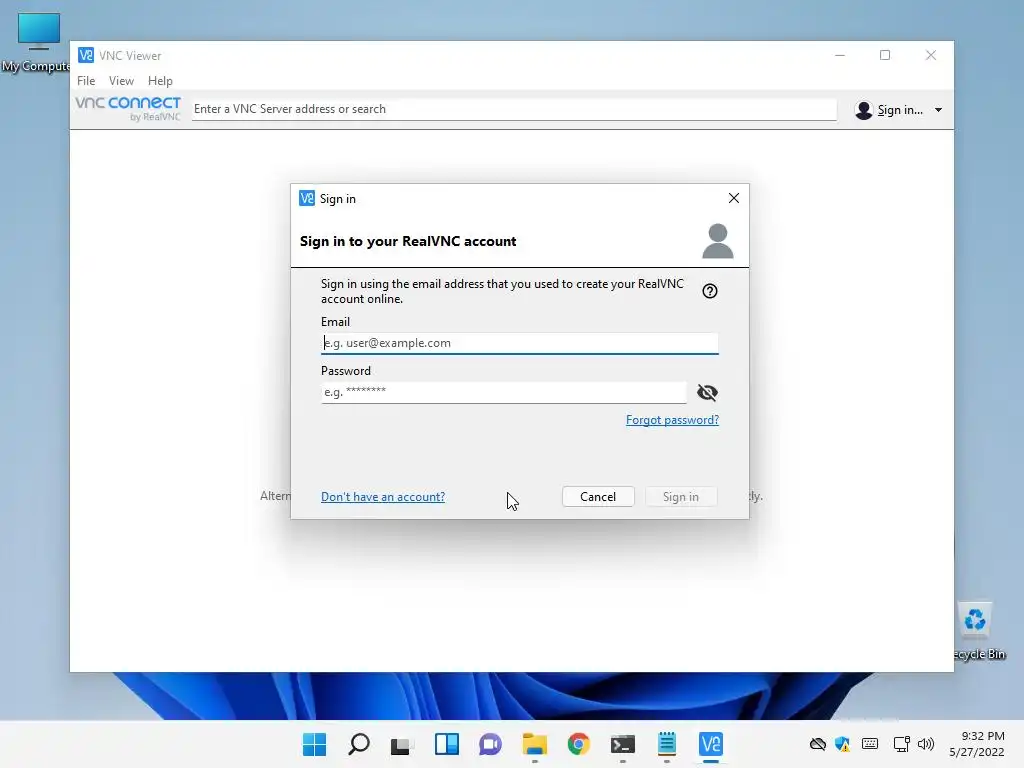Open Task View on the taskbar
1024x768 pixels.
(x=402, y=744)
